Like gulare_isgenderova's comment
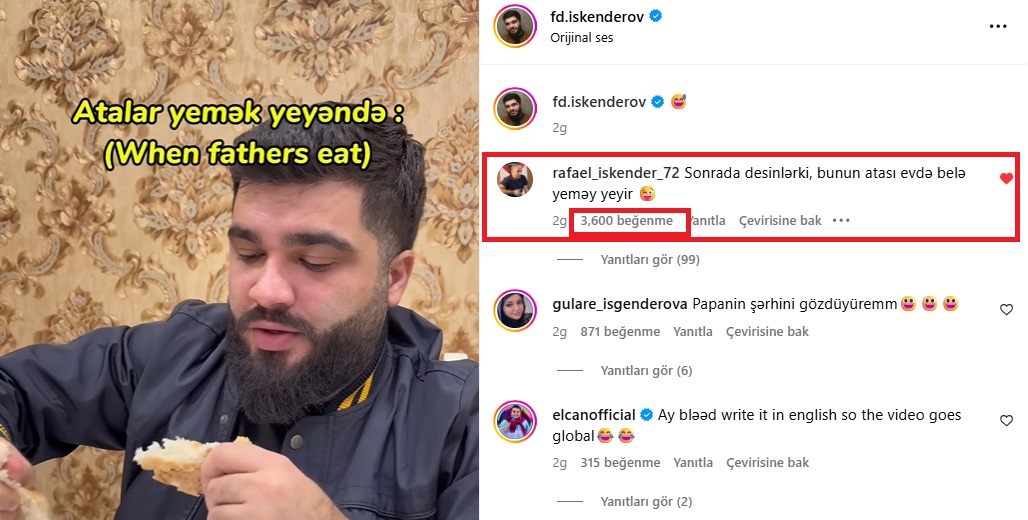The width and height of the screenshot is (1028, 520). pyautogui.click(x=1006, y=310)
